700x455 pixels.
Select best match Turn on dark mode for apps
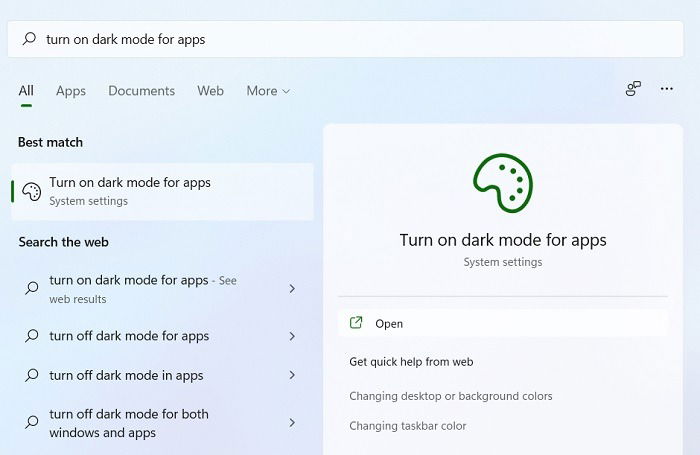coord(162,192)
